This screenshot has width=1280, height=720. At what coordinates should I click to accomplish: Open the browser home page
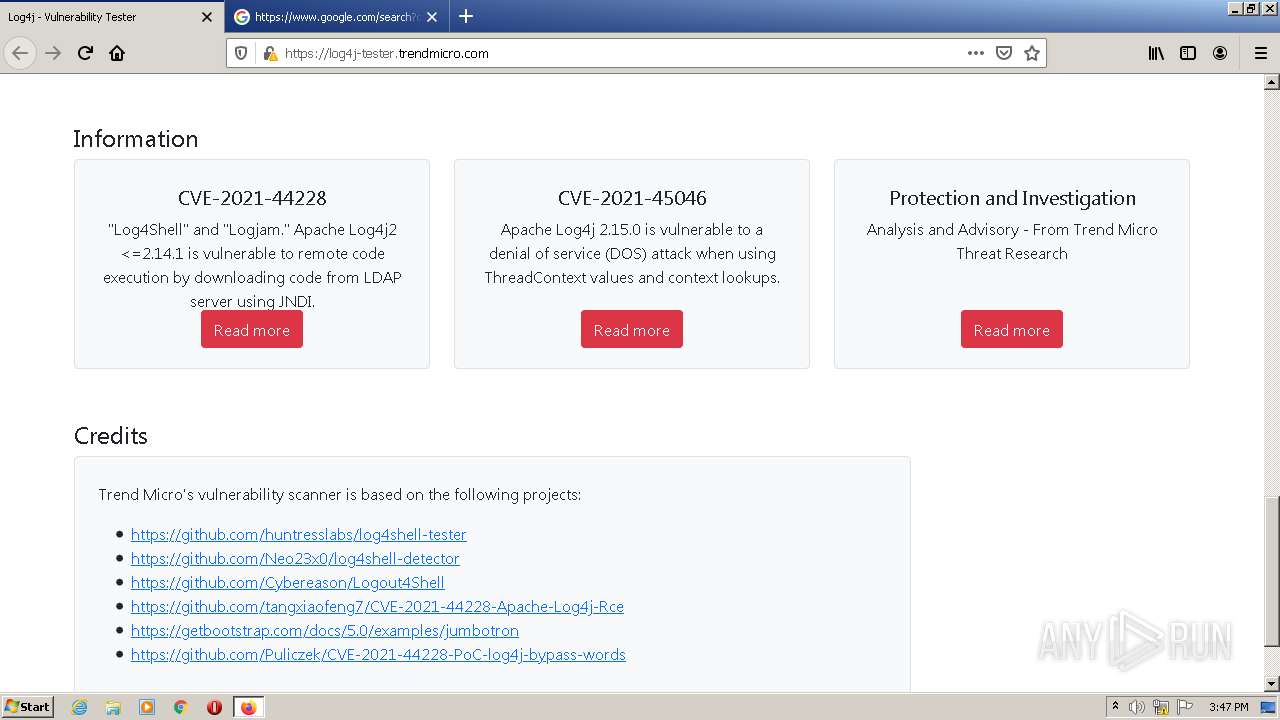117,53
